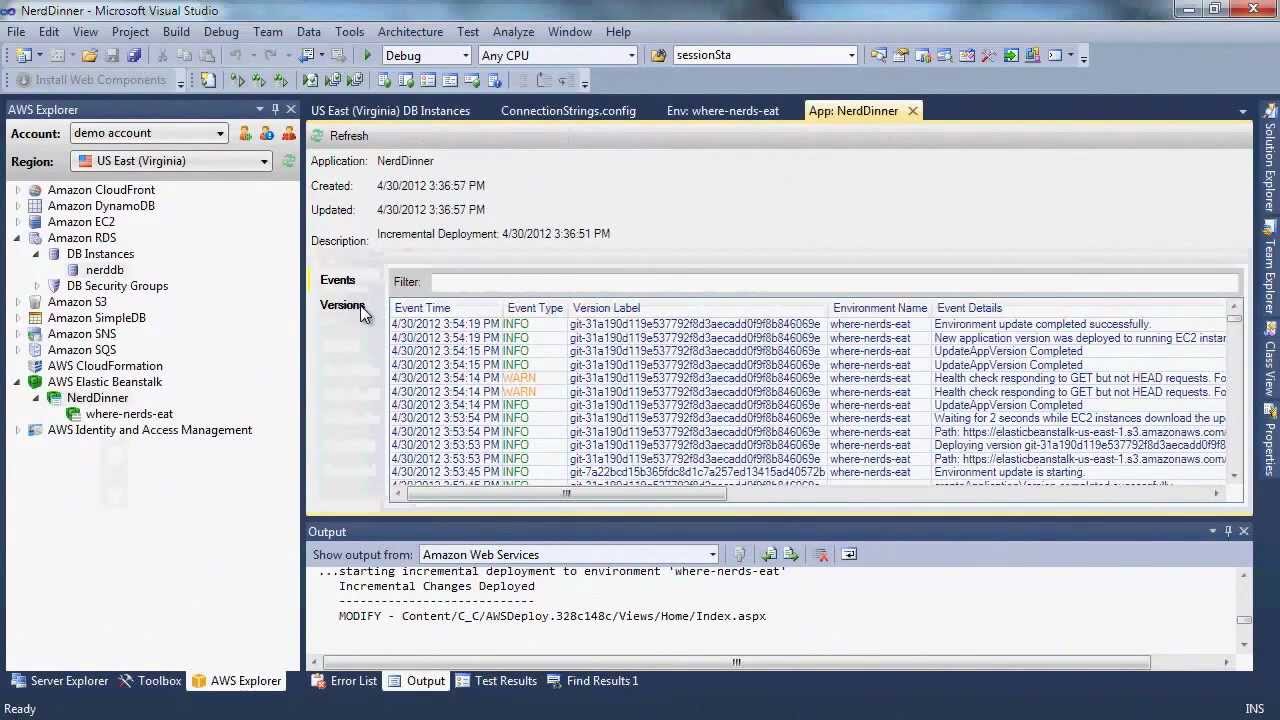Click the Navigate Backward toolbar icon
Image resolution: width=1280 pixels, height=720 pixels.
308,56
